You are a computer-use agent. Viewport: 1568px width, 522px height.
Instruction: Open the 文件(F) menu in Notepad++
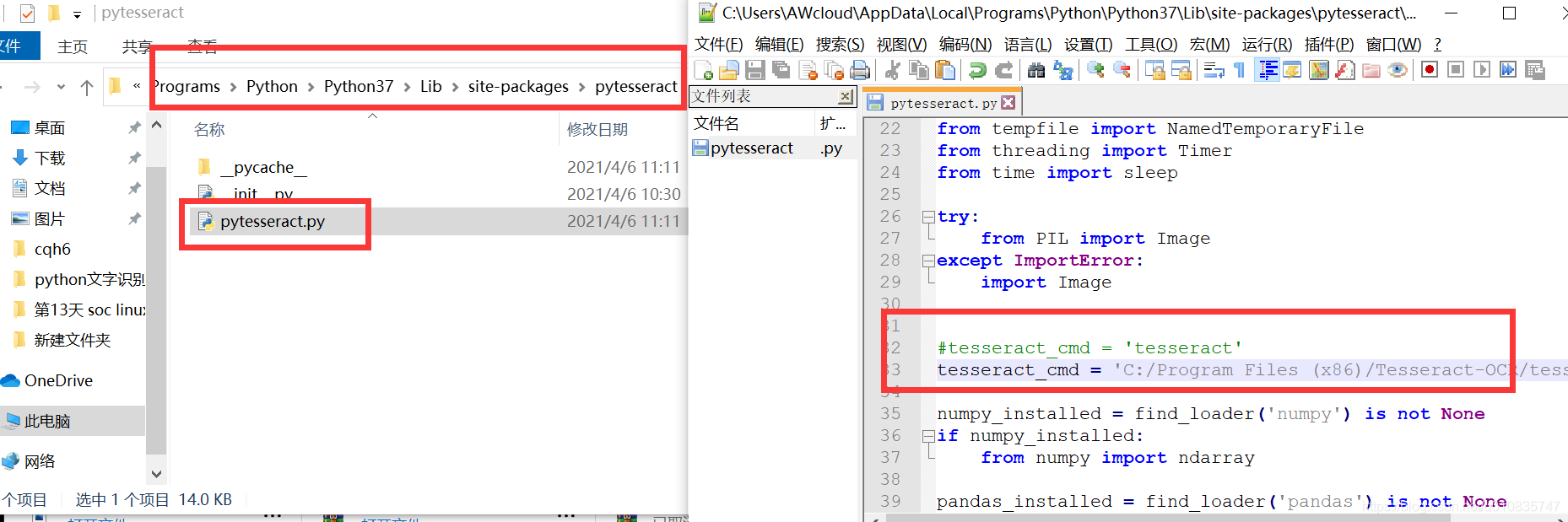pyautogui.click(x=718, y=45)
